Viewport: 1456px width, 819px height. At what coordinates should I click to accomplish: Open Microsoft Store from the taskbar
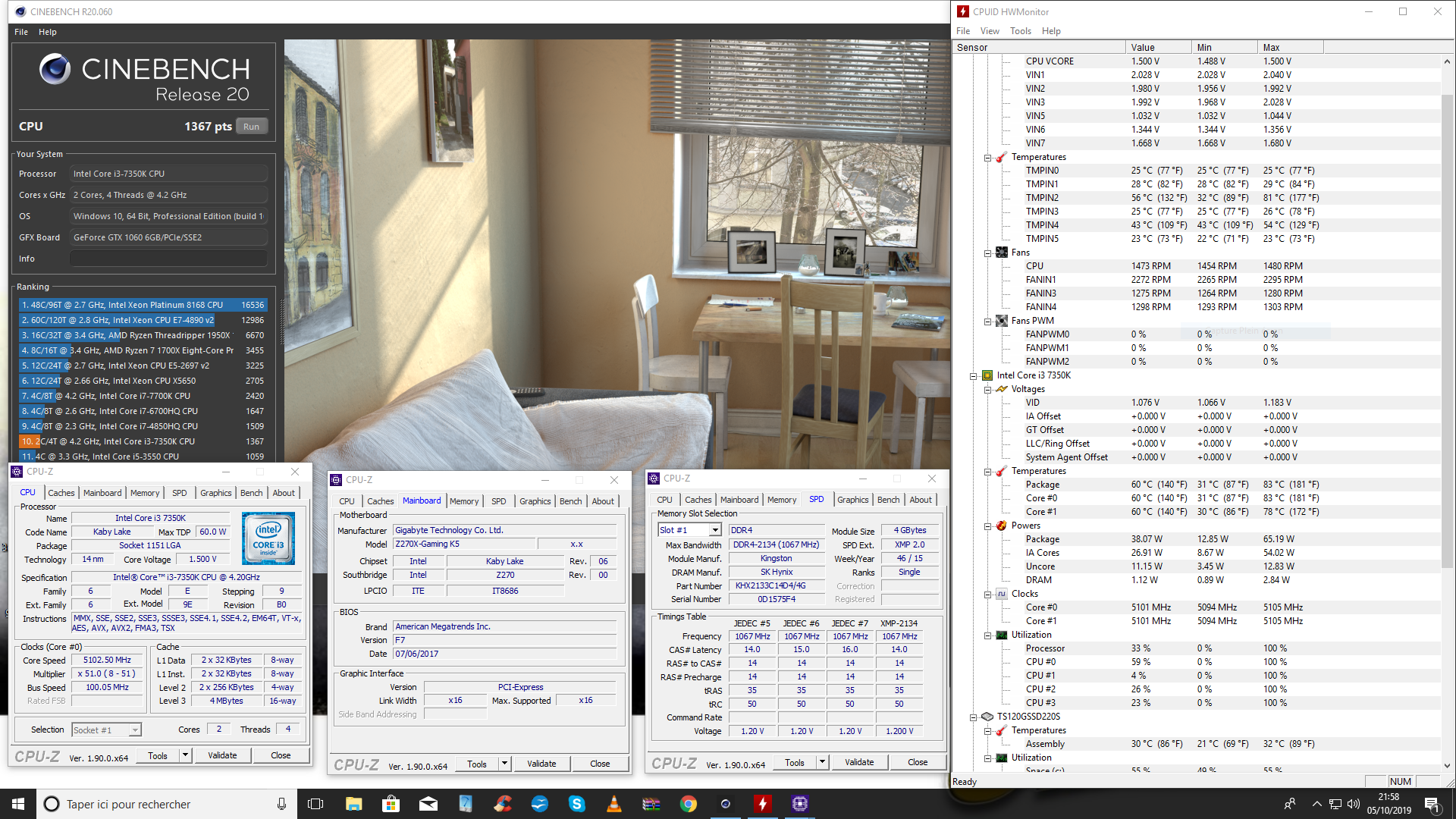[x=391, y=804]
